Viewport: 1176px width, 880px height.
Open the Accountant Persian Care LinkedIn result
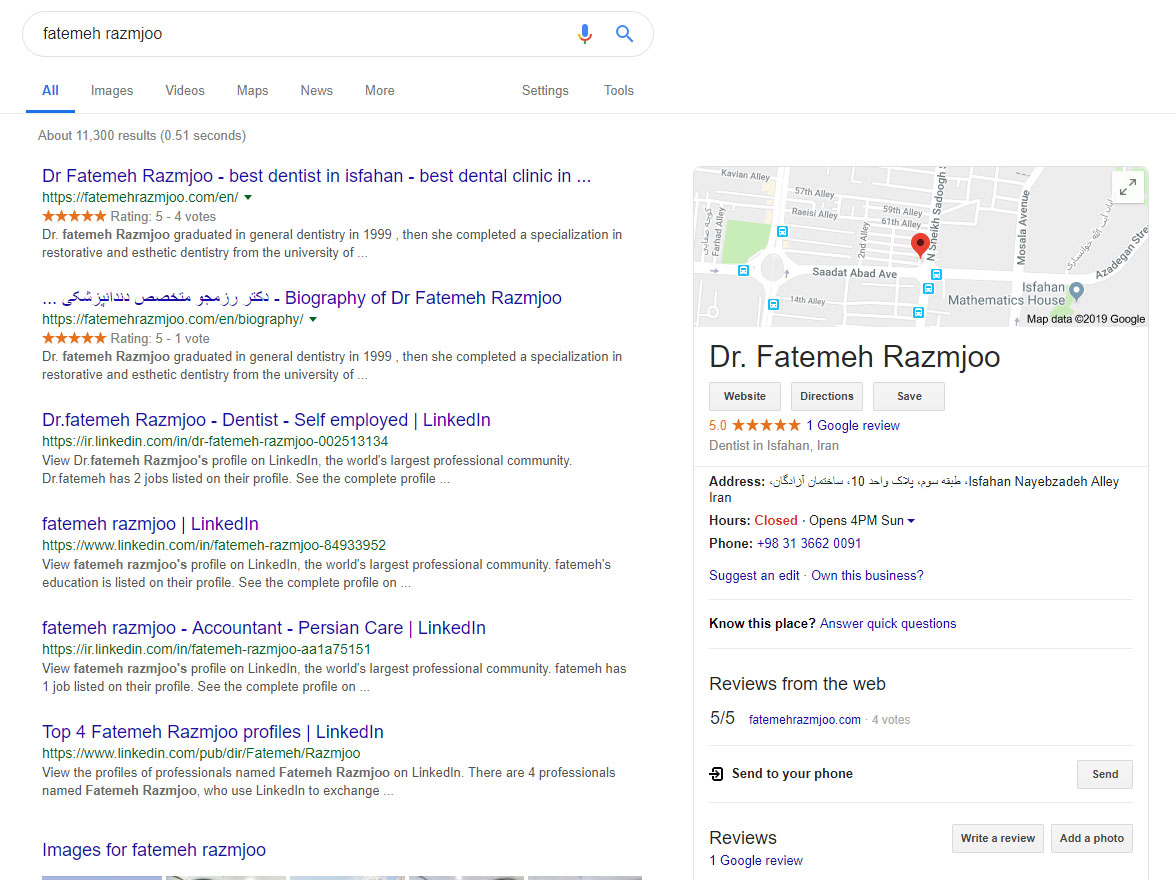point(264,628)
